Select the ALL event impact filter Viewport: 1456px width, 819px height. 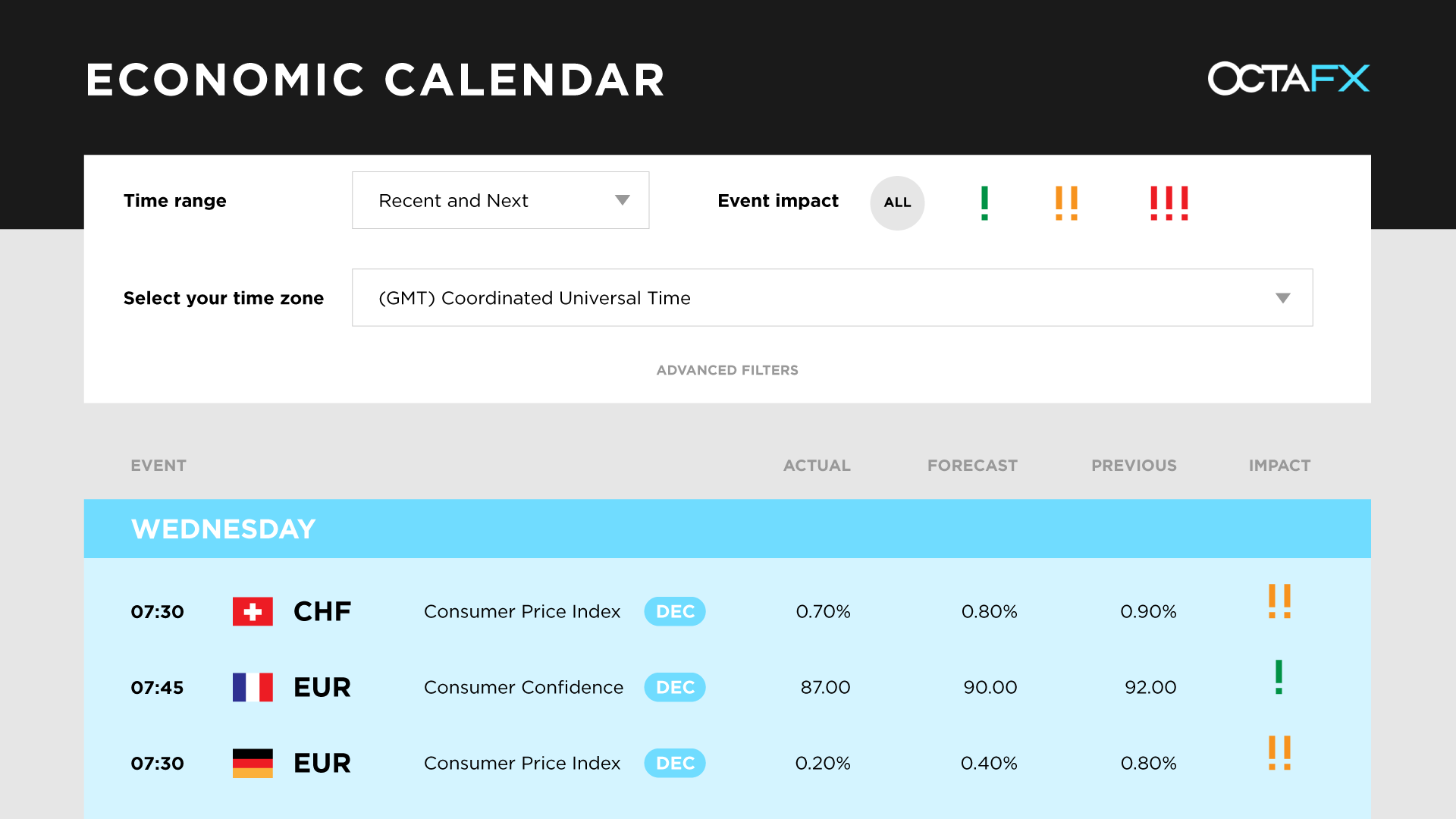[897, 202]
